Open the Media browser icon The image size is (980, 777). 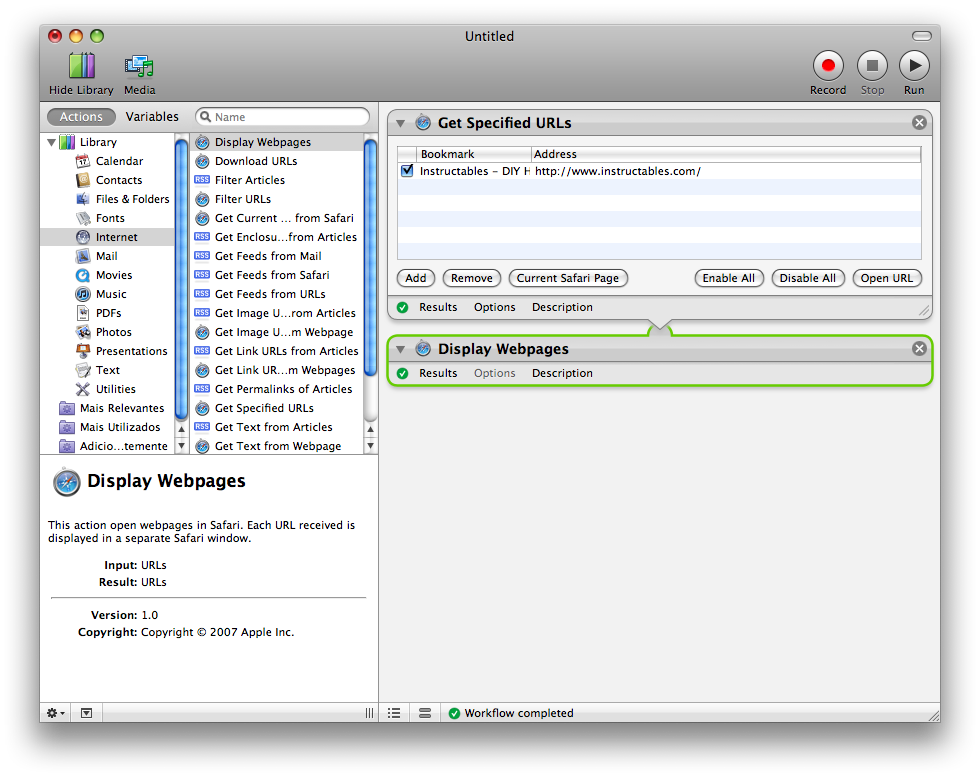tap(139, 74)
